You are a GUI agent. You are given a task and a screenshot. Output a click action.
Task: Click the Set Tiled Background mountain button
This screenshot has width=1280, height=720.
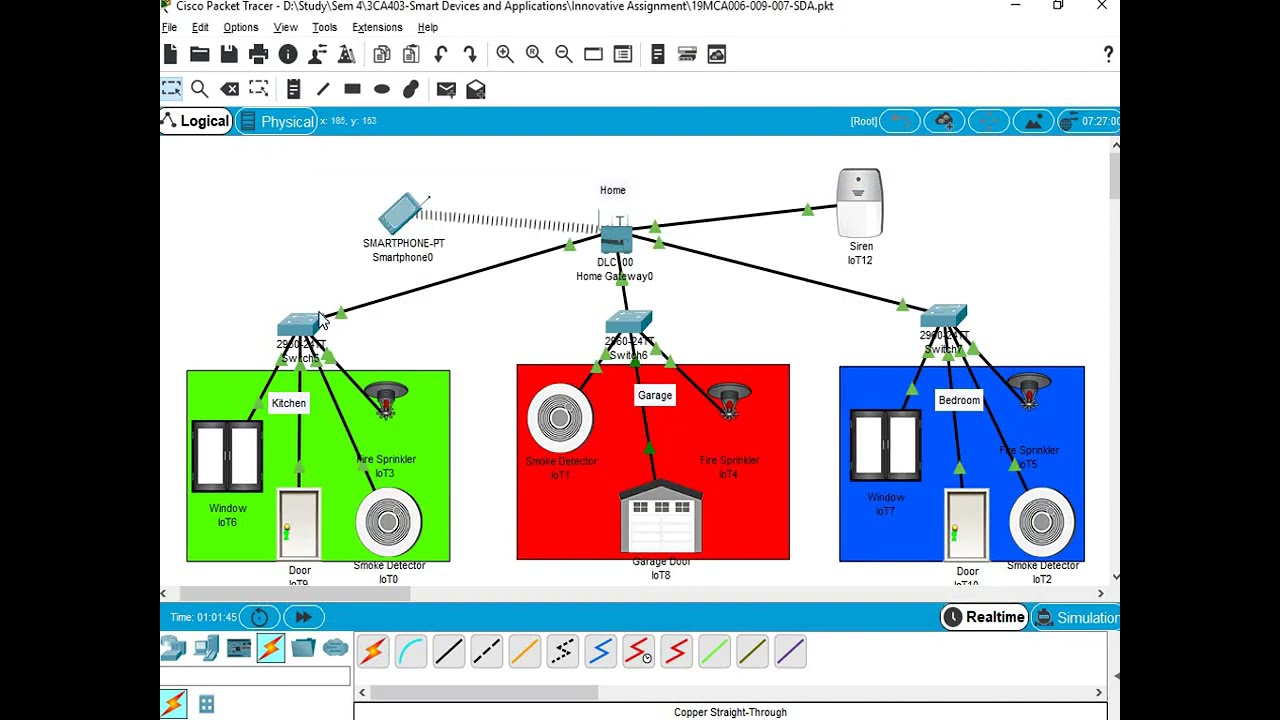(1034, 121)
